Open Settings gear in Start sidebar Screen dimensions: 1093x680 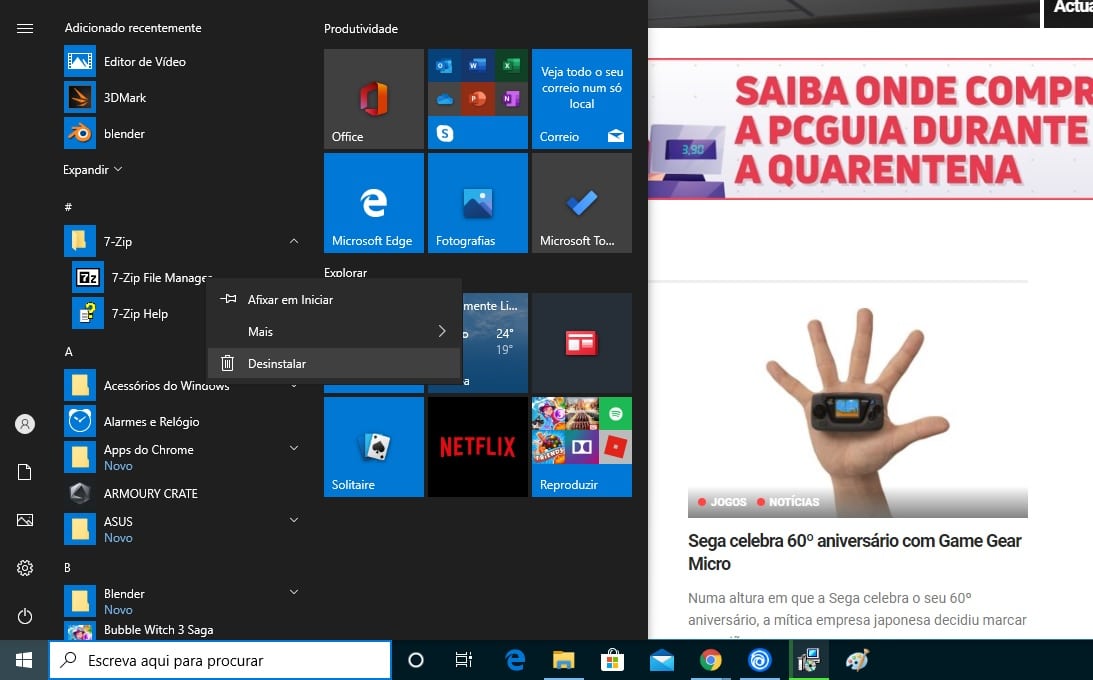(24, 568)
